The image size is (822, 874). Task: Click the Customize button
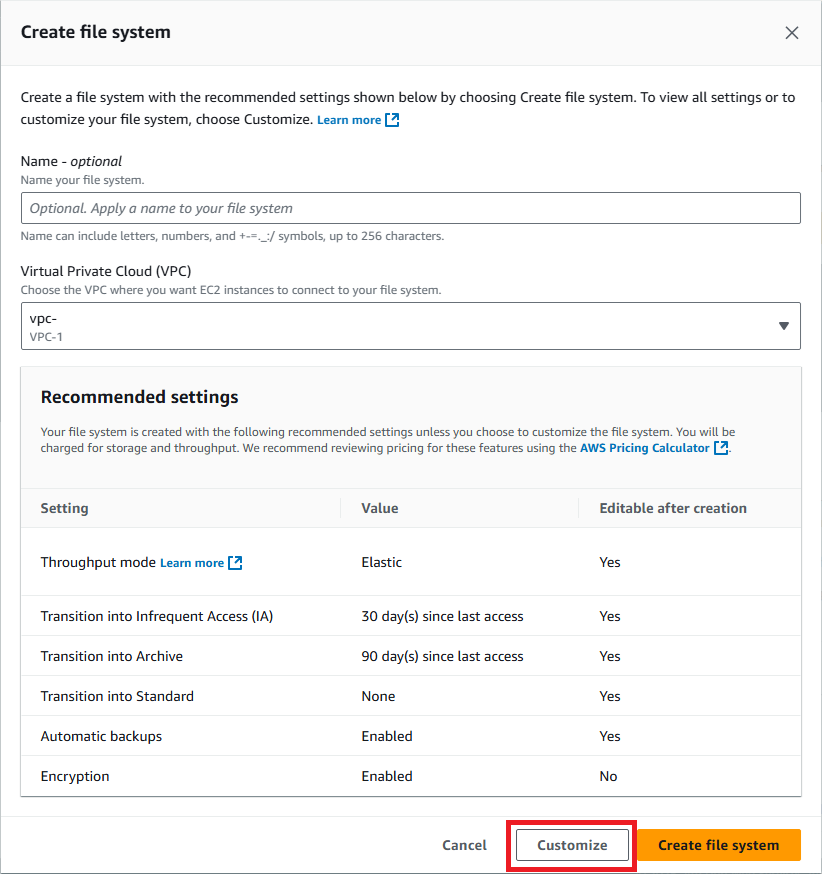point(570,844)
